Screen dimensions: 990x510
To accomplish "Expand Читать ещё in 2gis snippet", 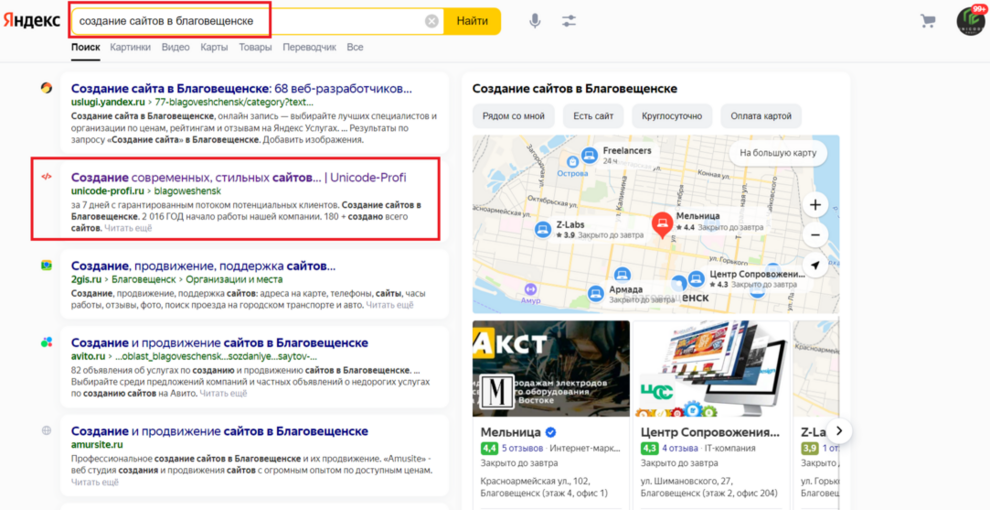I will coord(390,305).
